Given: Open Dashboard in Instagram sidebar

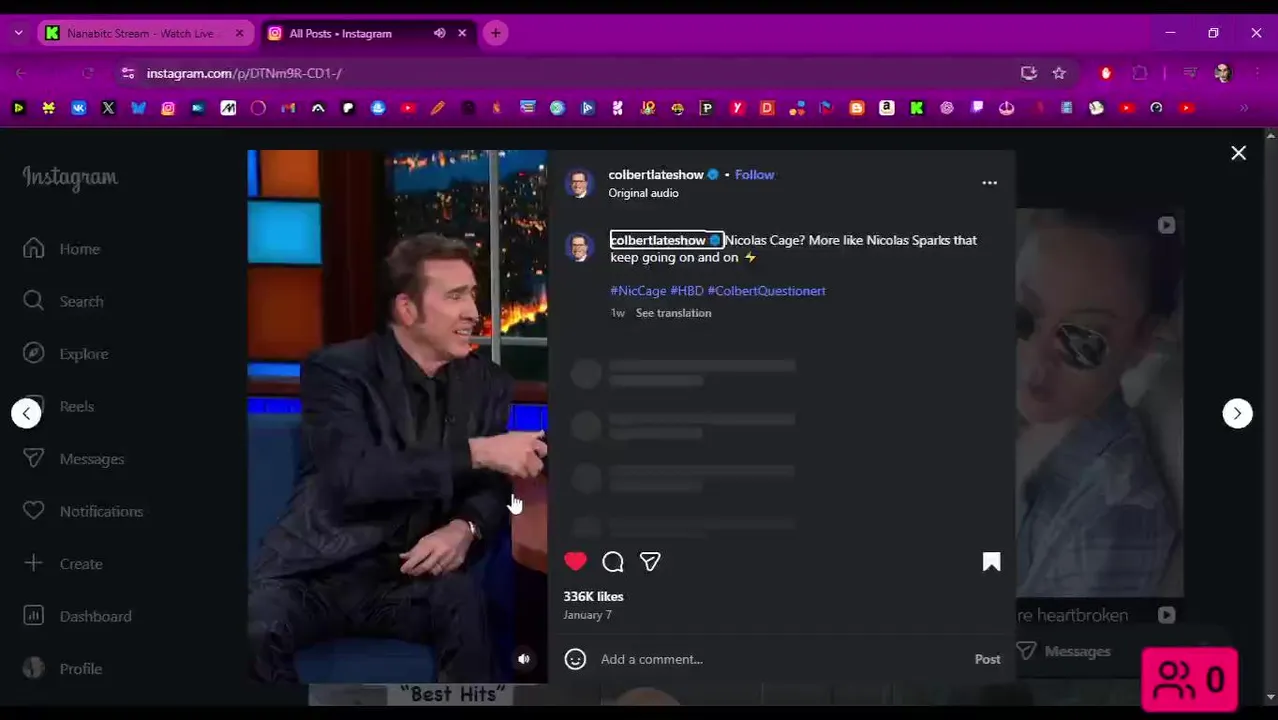Looking at the screenshot, I should pos(77,616).
